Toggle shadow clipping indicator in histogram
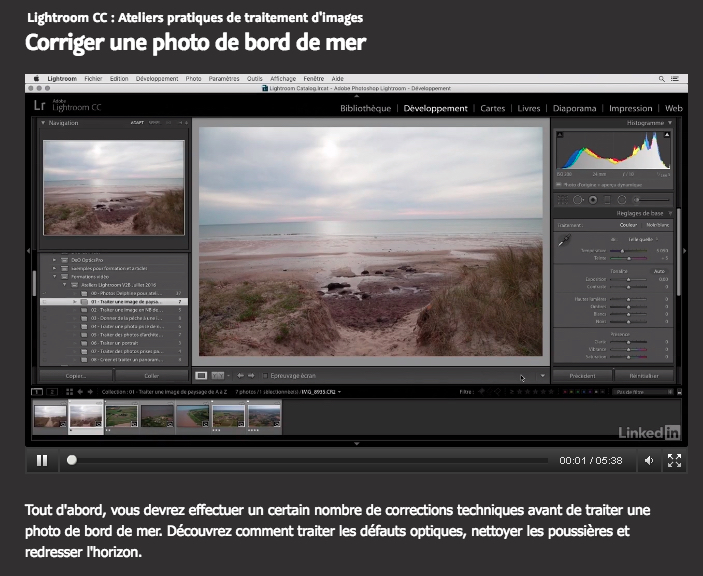Image resolution: width=703 pixels, height=576 pixels. pos(560,134)
